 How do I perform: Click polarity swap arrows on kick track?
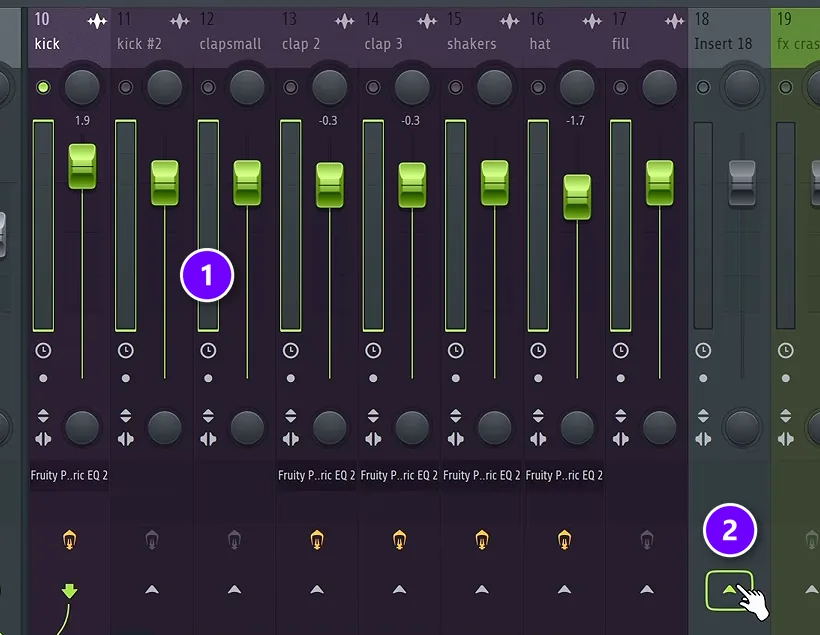pos(43,416)
